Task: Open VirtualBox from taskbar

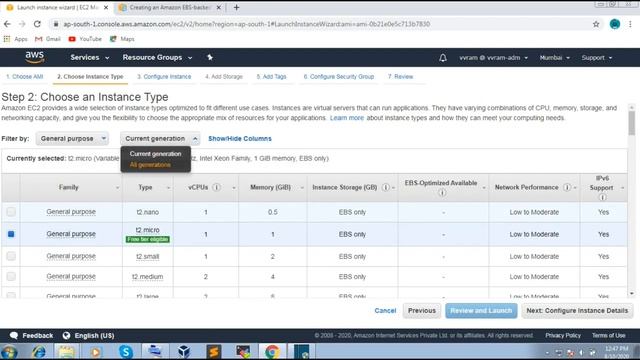Action: coord(184,352)
